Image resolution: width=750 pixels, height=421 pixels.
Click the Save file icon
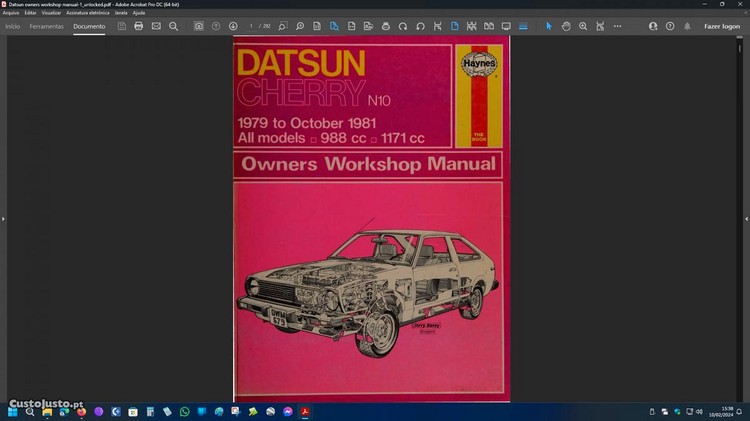(x=122, y=26)
